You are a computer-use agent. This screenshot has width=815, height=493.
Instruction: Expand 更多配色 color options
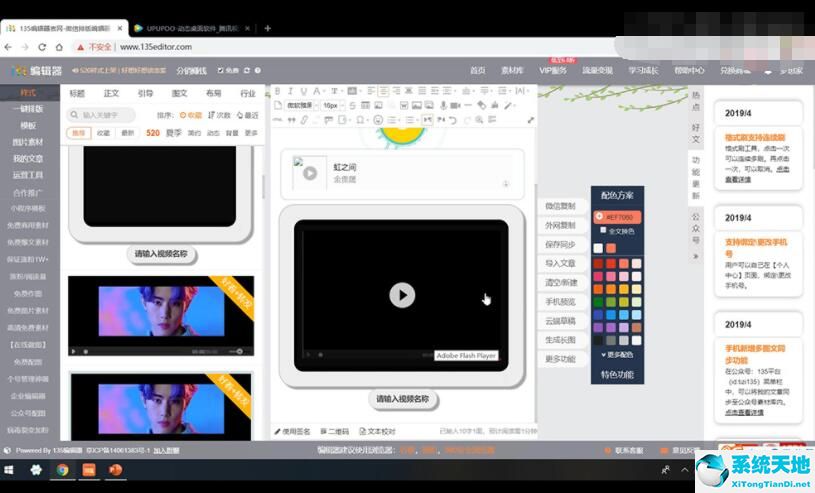[x=617, y=354]
